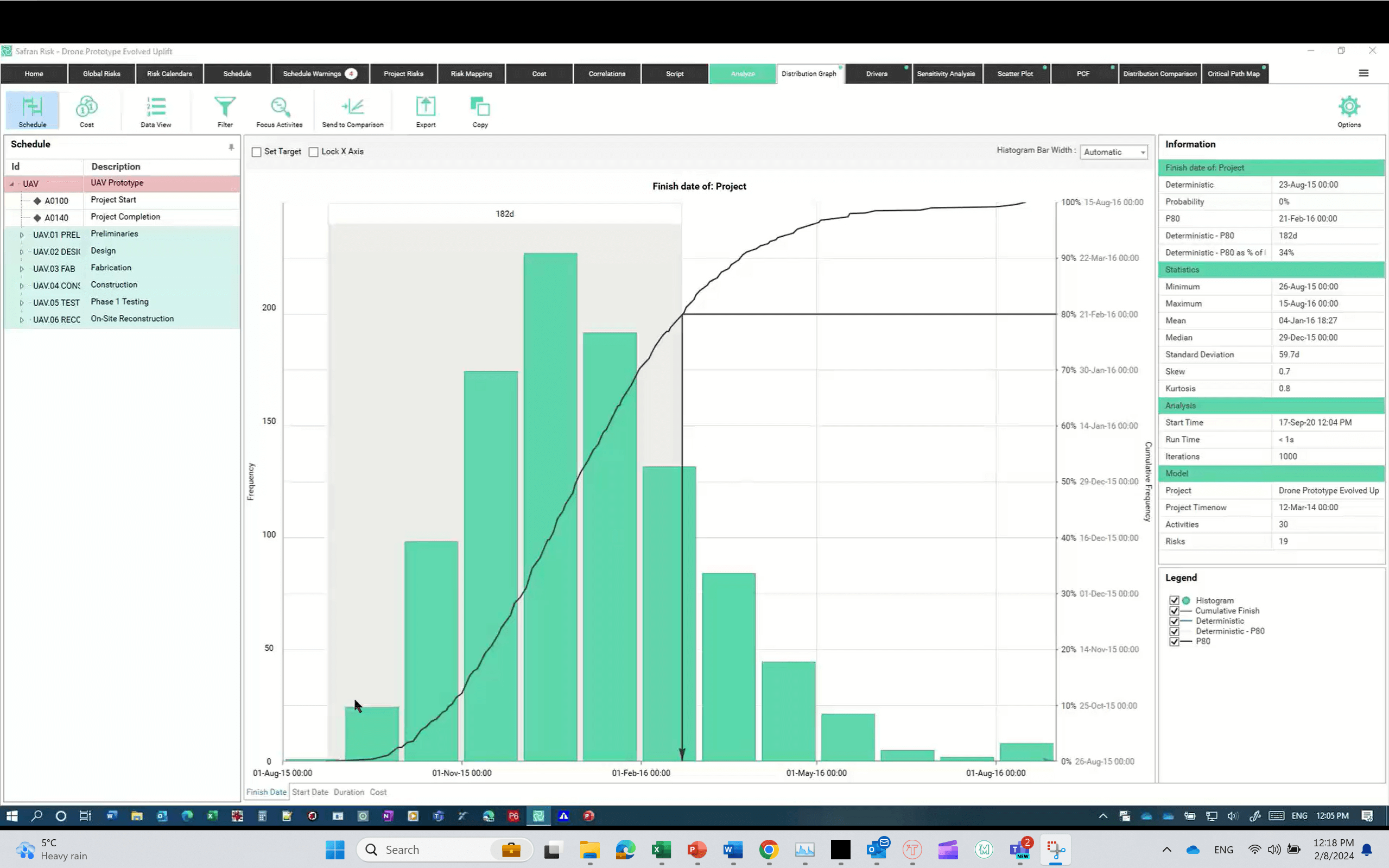Switch to the Sensitivity Analysis tab
1389x868 pixels.
946,73
